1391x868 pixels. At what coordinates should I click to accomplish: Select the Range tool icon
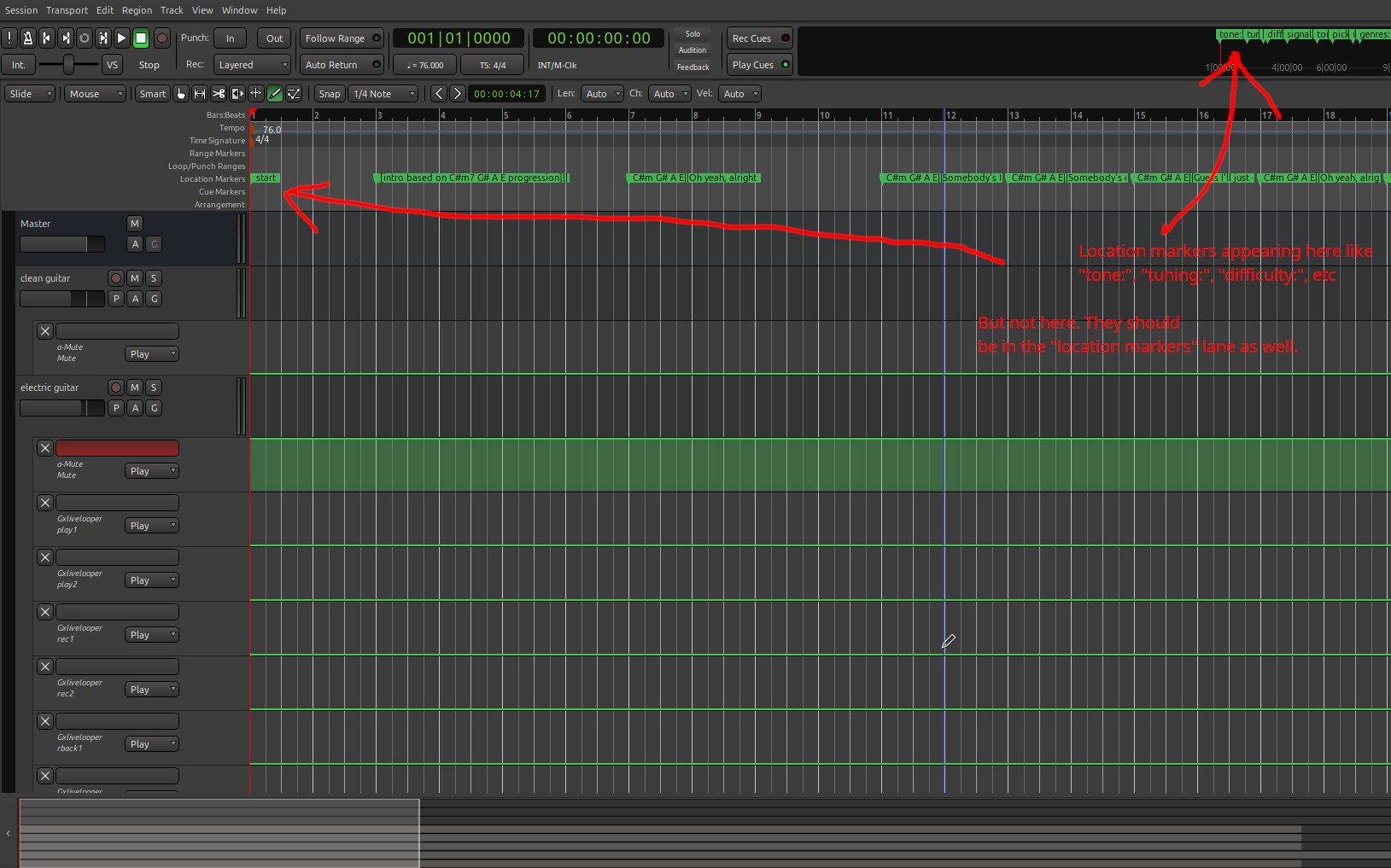200,94
